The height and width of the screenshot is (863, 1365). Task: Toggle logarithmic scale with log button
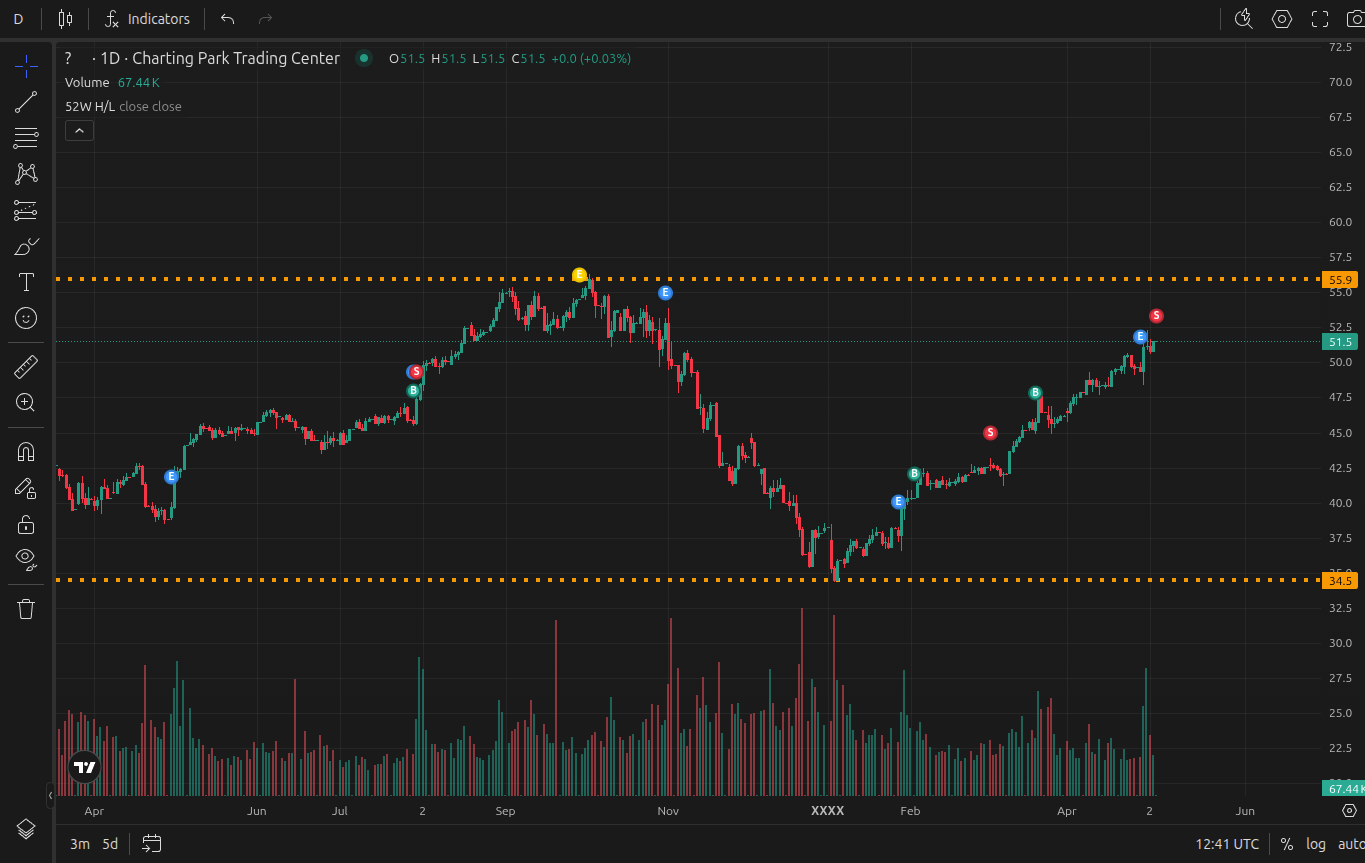tap(1315, 844)
